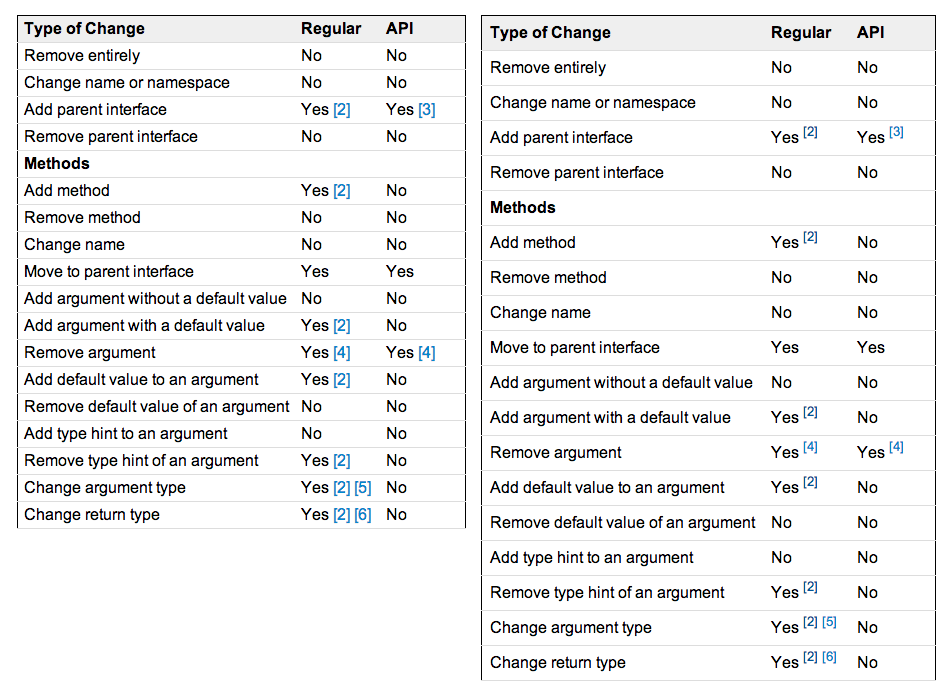Open inline footnote [2] in Change return type row
950x698 pixels.
341,515
